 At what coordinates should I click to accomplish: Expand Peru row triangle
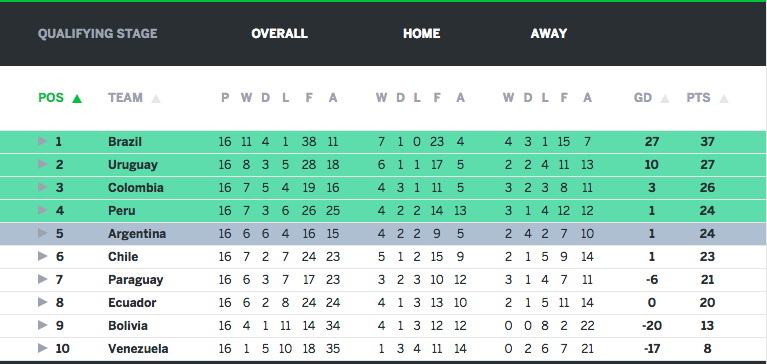tap(43, 210)
